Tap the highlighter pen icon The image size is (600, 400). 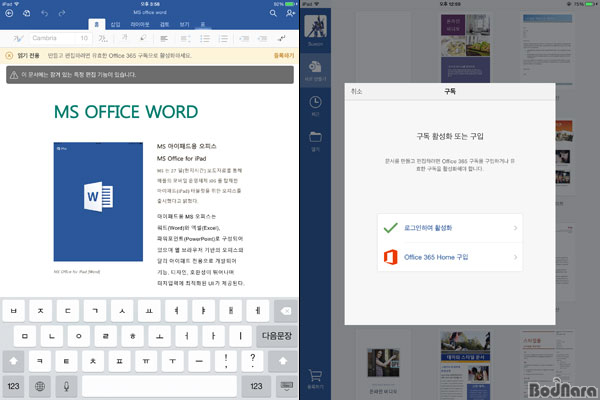coord(143,38)
